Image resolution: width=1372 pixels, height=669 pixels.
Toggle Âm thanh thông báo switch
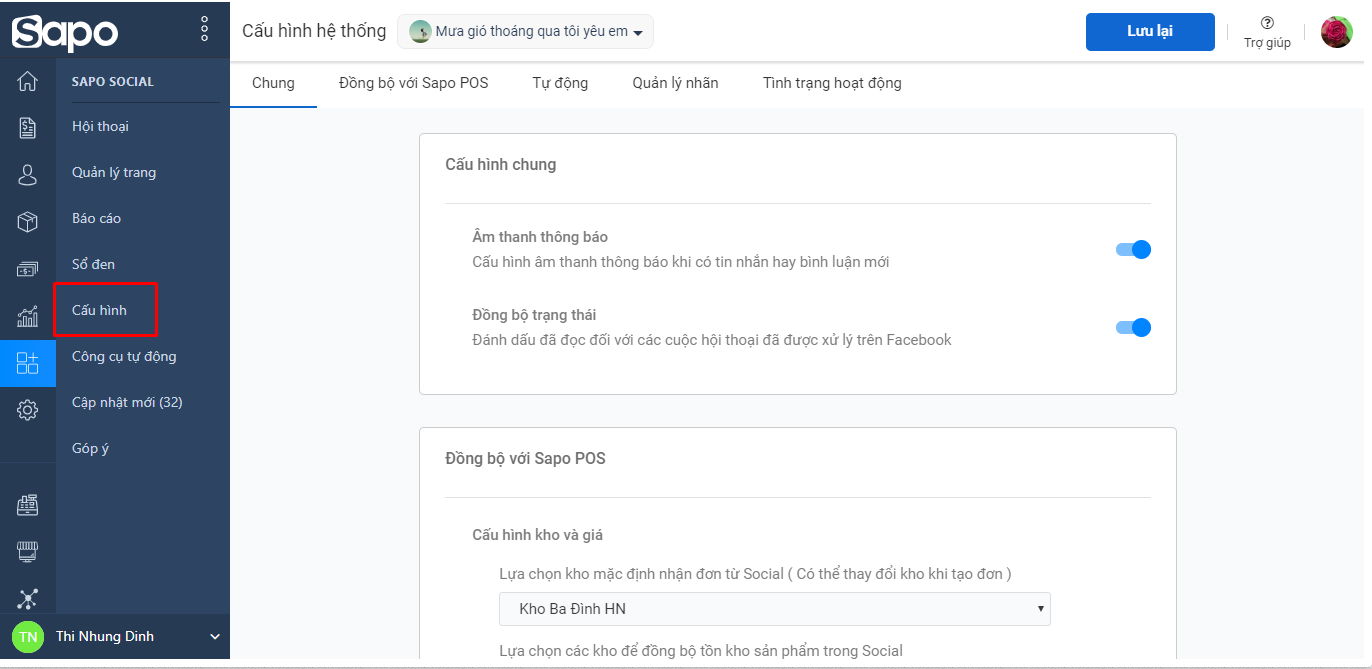tap(1133, 250)
